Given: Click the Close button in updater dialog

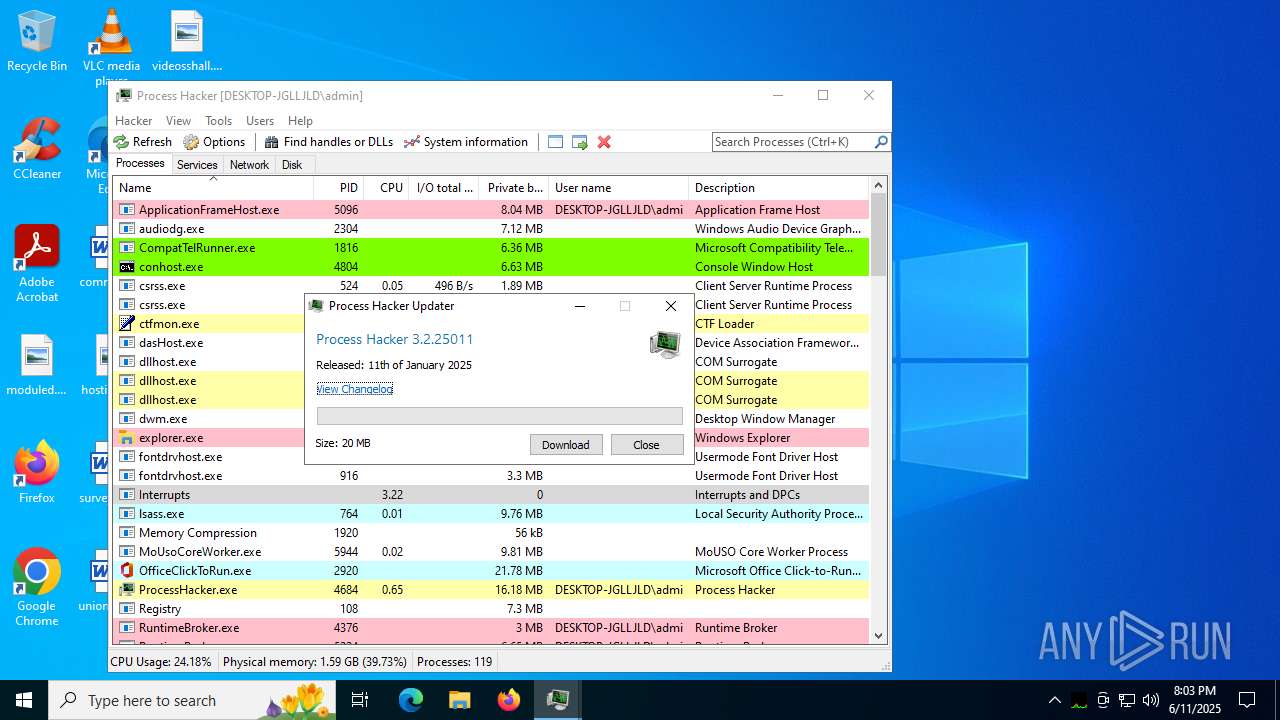Looking at the screenshot, I should (647, 445).
